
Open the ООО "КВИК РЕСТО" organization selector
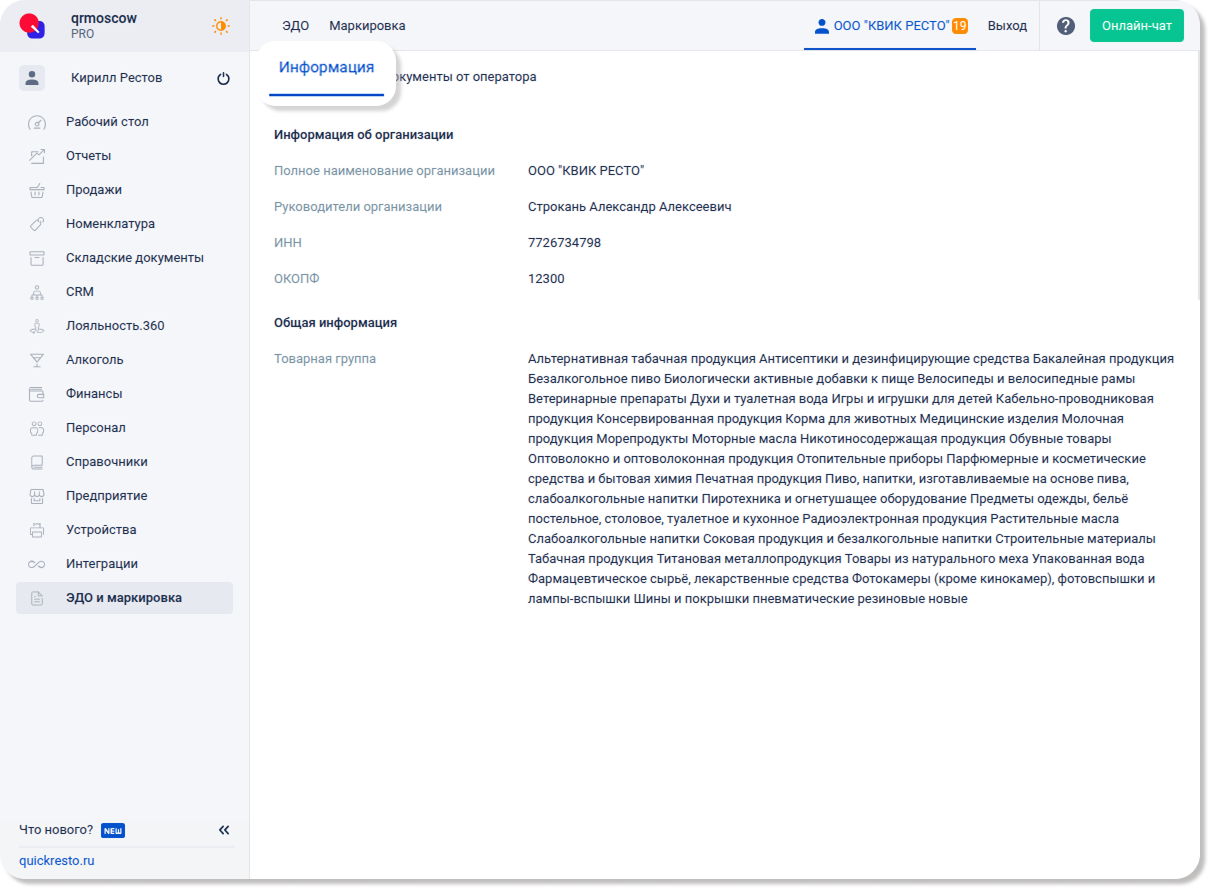click(x=890, y=26)
